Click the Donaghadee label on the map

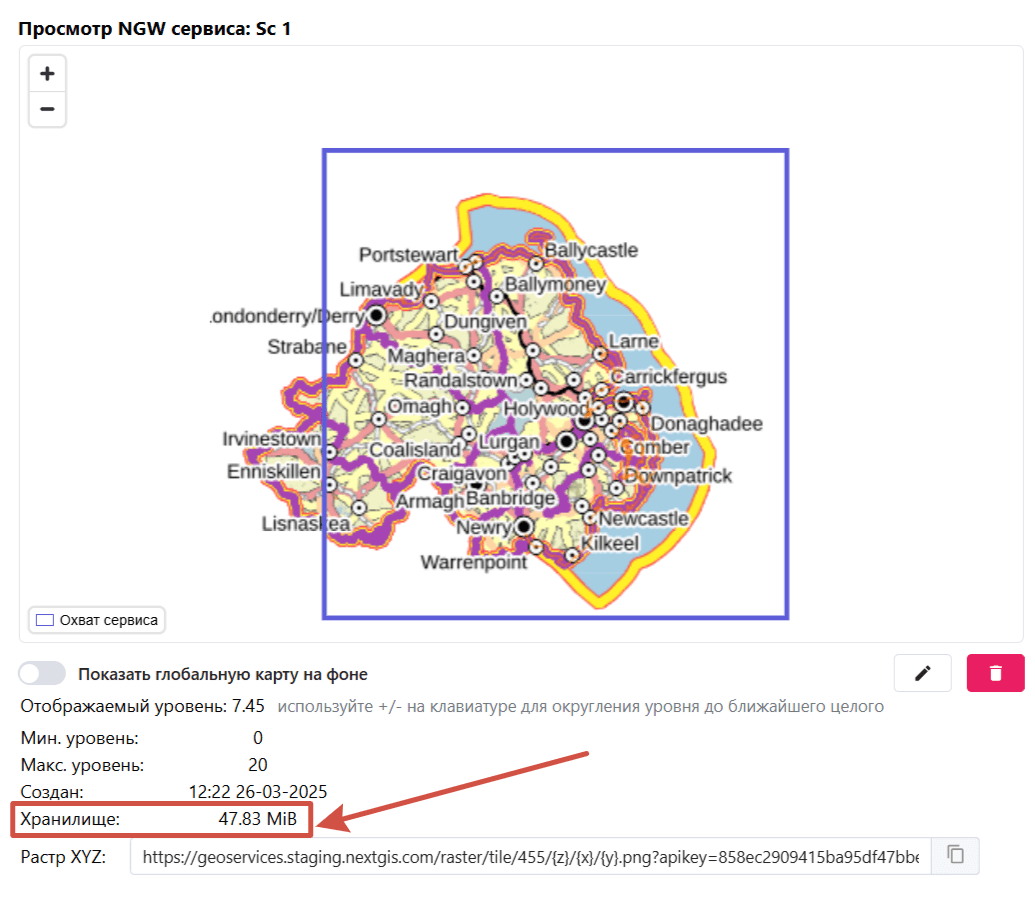click(706, 424)
